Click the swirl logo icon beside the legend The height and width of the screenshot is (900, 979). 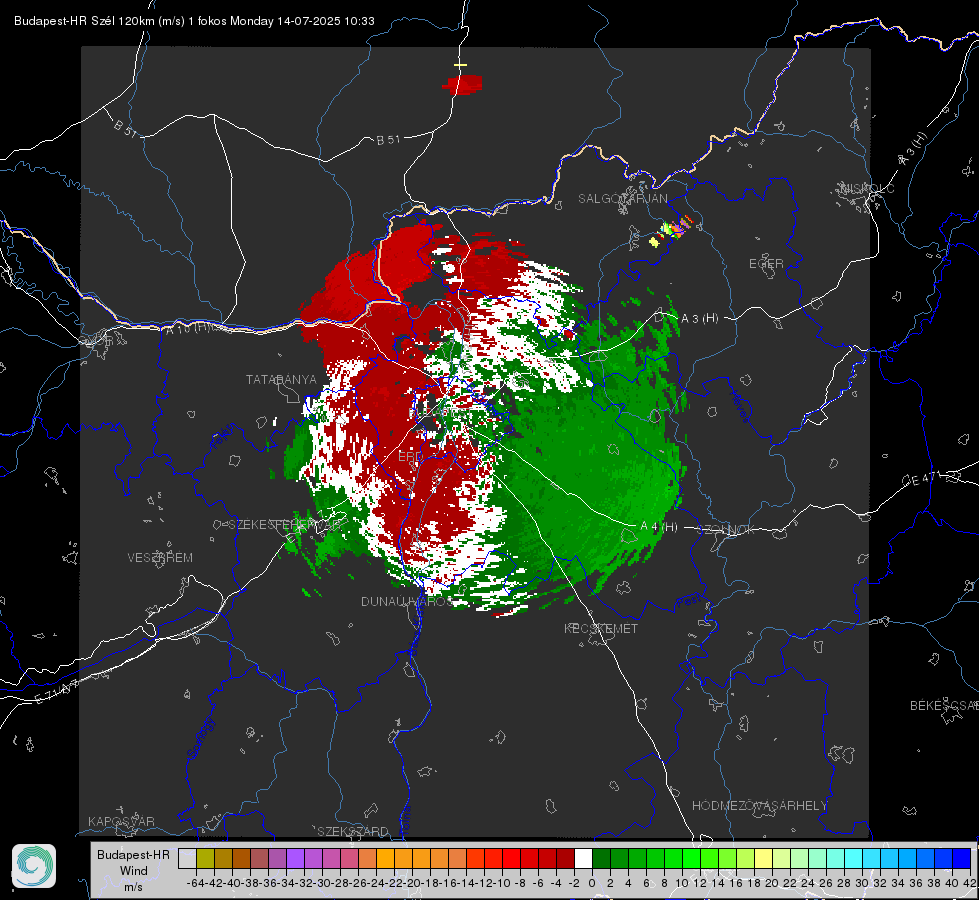point(34,866)
